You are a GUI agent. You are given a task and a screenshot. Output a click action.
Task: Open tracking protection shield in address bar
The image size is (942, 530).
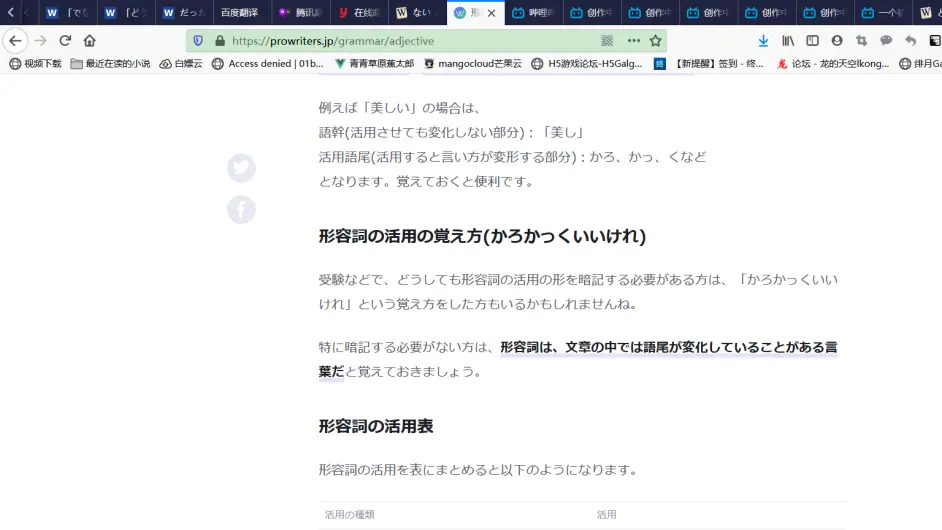(x=198, y=41)
